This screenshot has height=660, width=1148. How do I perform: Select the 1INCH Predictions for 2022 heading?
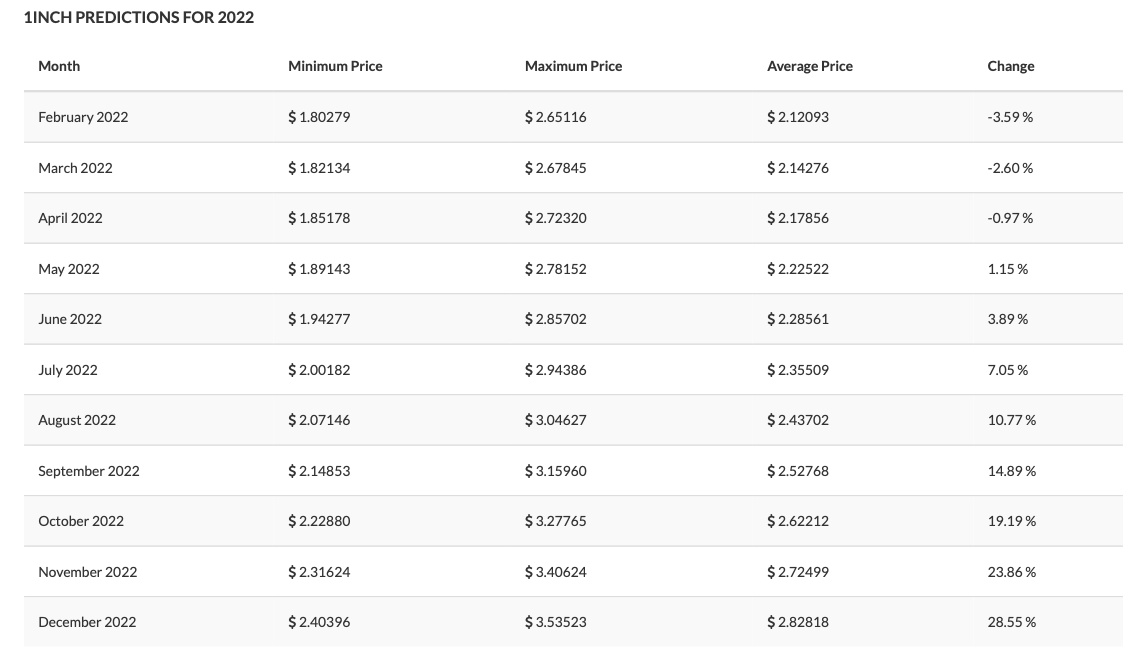click(139, 17)
